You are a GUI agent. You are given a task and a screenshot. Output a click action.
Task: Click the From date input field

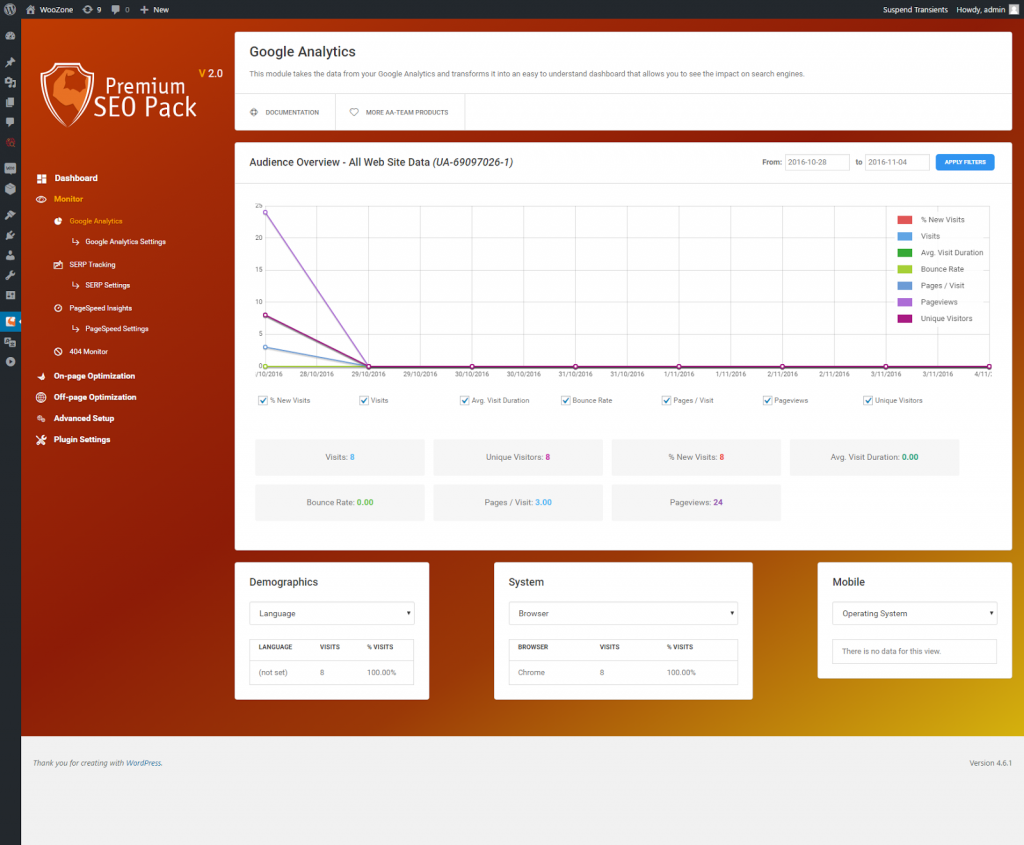coord(817,162)
